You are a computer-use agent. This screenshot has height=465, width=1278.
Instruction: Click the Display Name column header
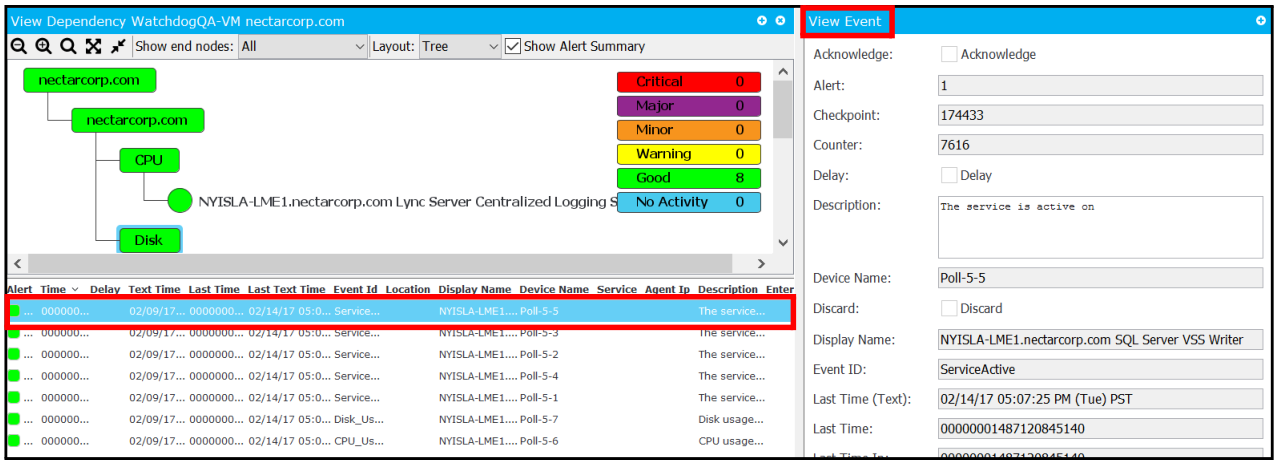pyautogui.click(x=475, y=290)
